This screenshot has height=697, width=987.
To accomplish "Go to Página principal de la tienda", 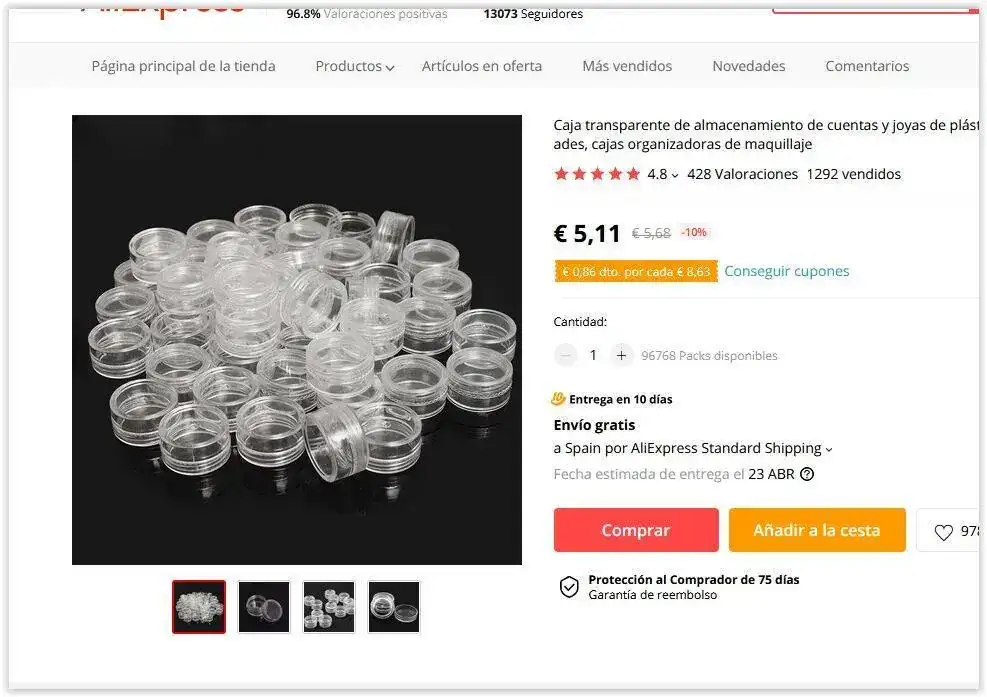I will point(183,67).
